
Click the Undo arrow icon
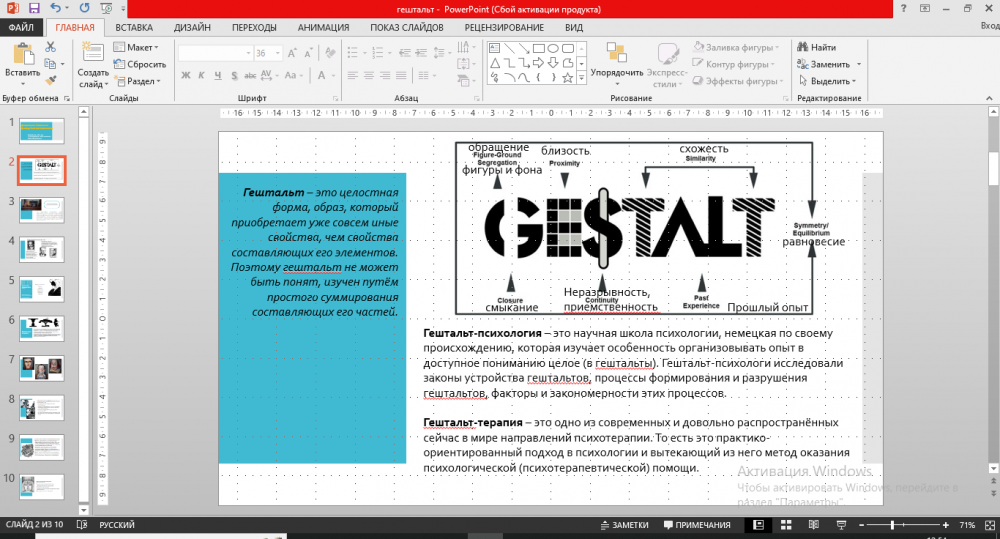(56, 8)
